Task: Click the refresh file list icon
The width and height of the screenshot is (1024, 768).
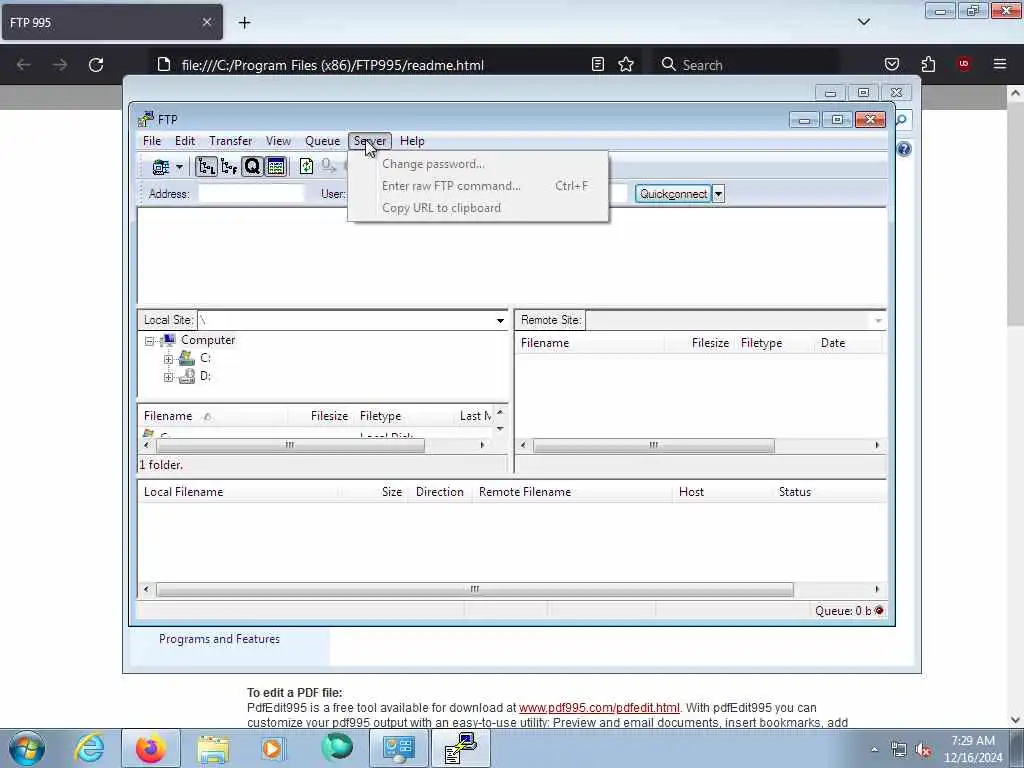Action: [306, 167]
